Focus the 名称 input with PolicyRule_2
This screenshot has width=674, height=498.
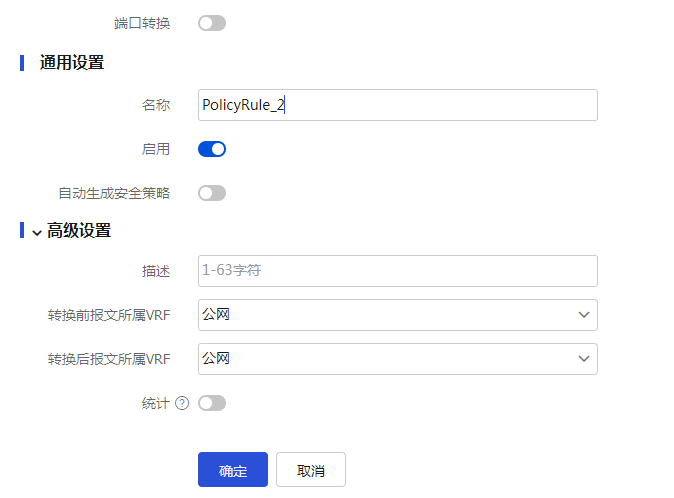[x=398, y=105]
